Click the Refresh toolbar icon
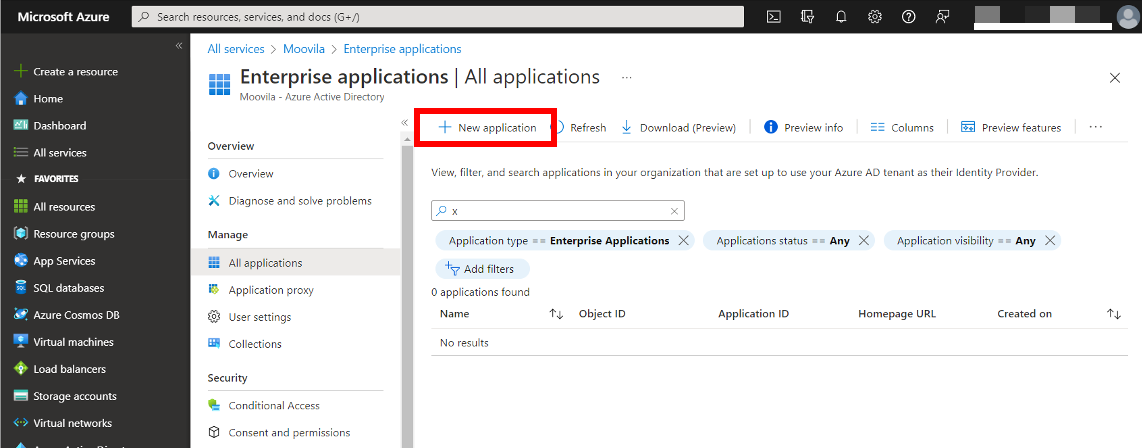This screenshot has height=448, width=1142. (580, 128)
